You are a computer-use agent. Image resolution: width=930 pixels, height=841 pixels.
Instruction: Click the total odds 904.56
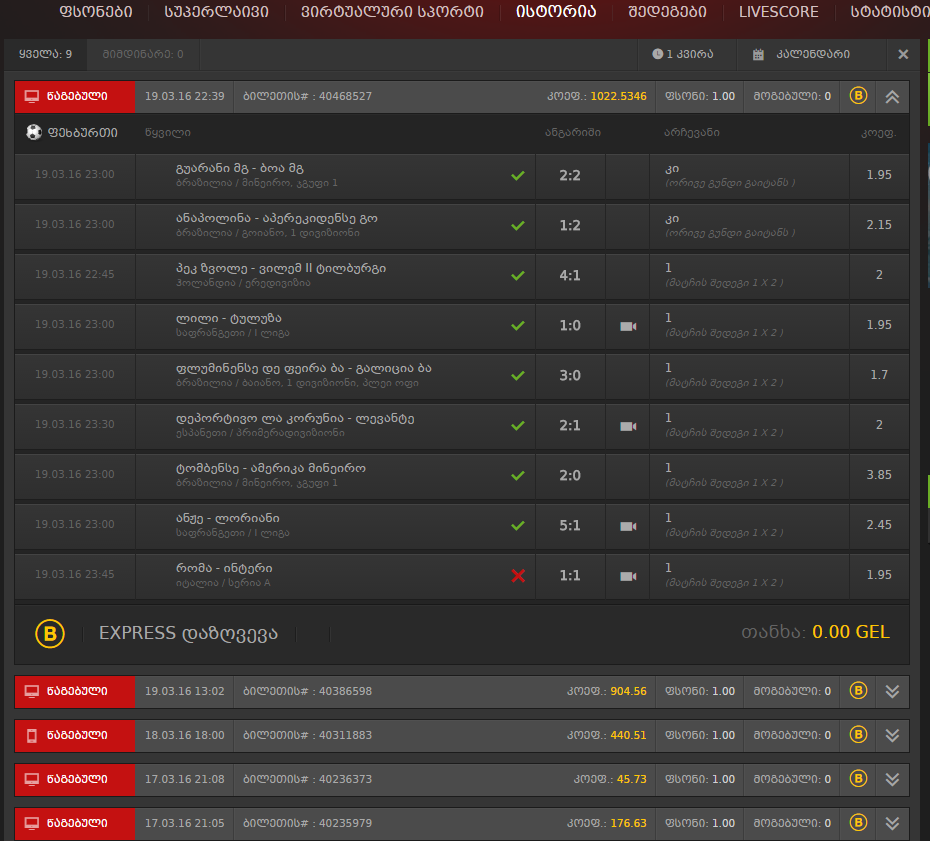[x=628, y=692]
